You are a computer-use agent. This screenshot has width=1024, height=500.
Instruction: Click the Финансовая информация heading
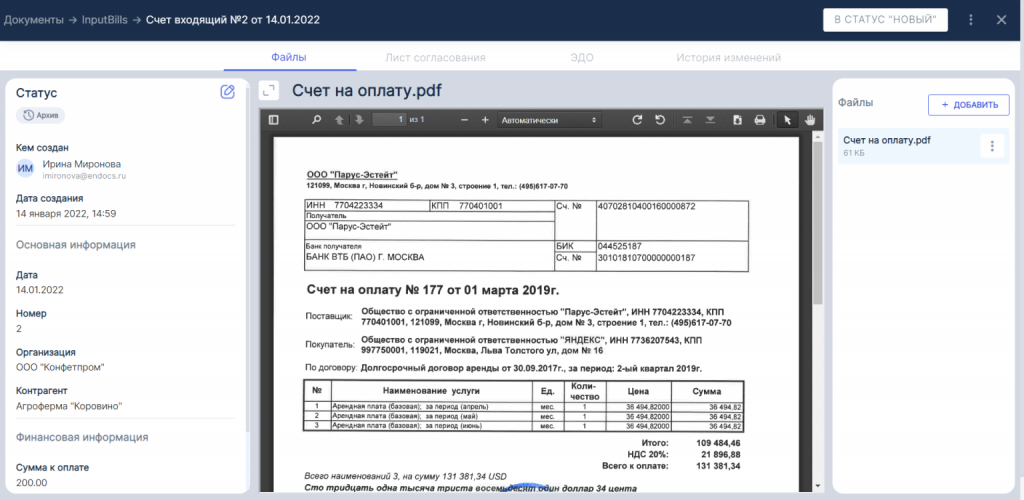[82, 437]
